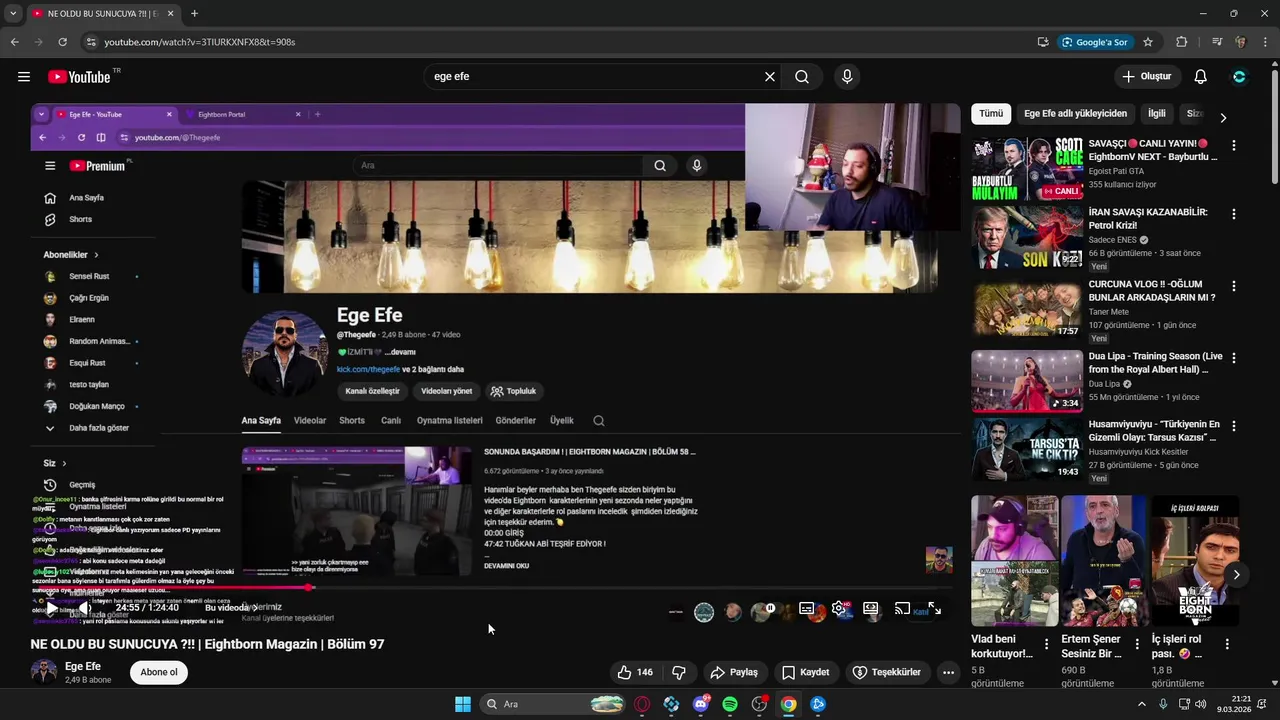Open the account avatar menu

[1240, 77]
